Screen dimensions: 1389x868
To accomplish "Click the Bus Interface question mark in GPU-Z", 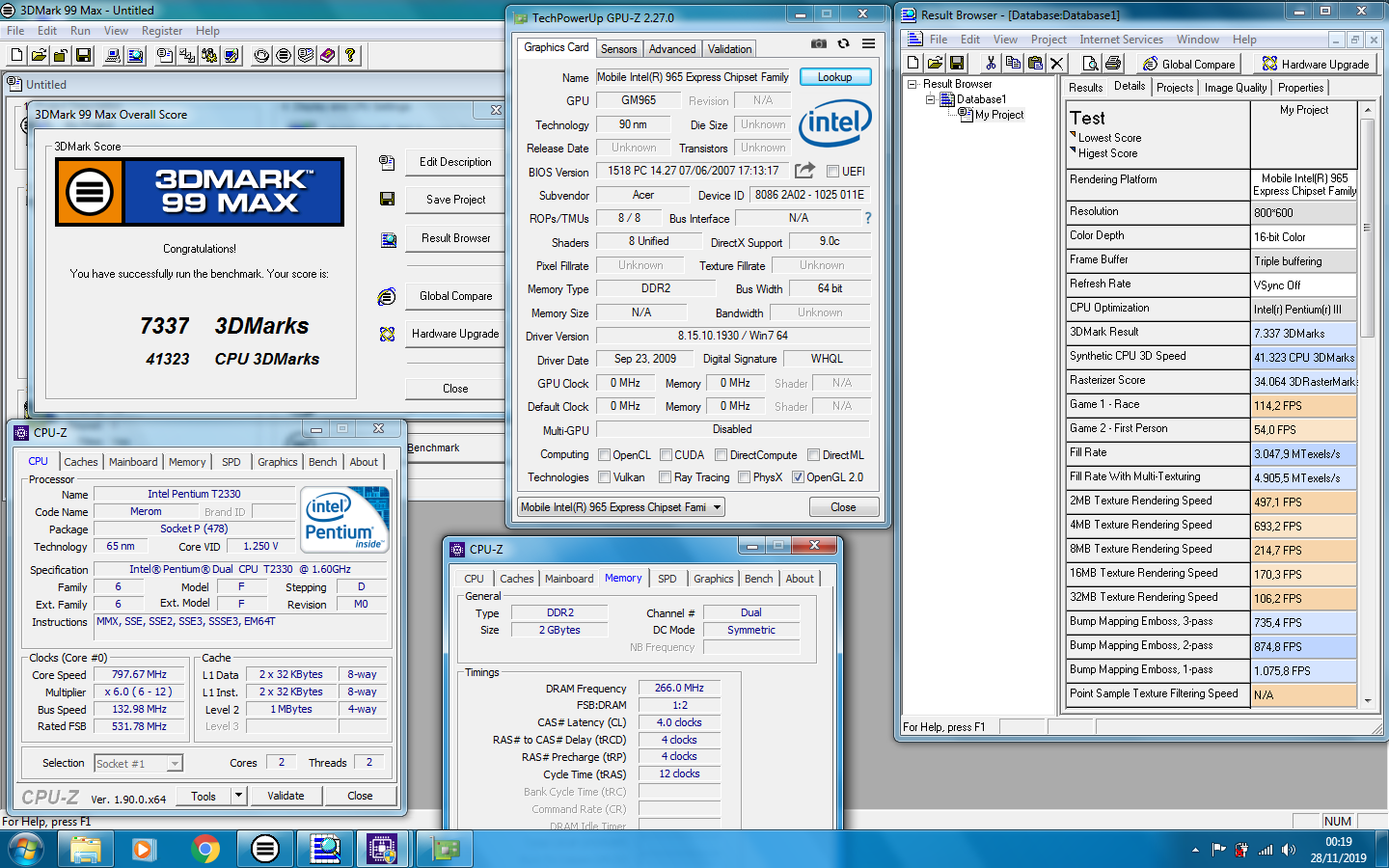I will coord(868,218).
